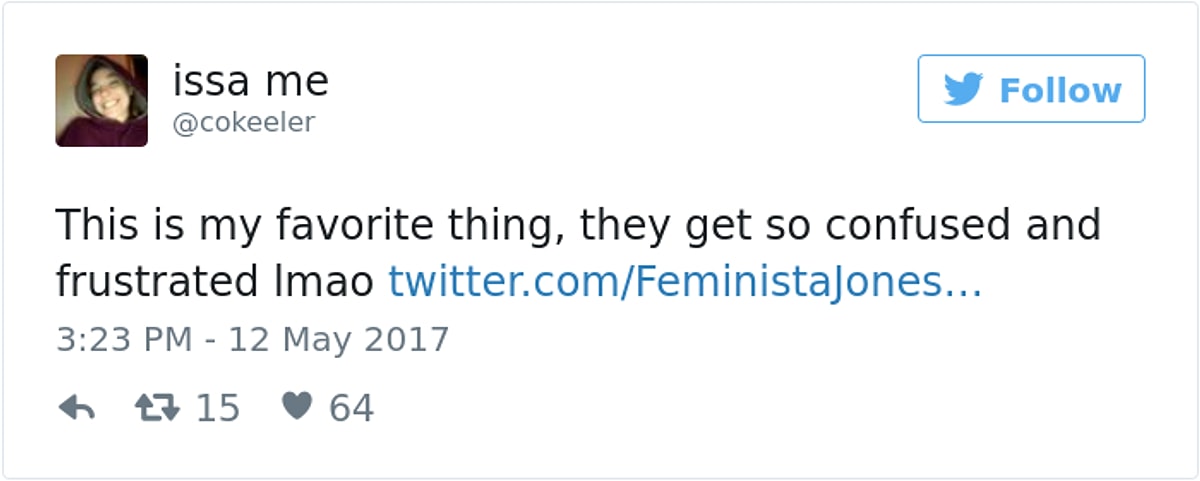Retweet using the retweet arrows icon

click(x=155, y=407)
